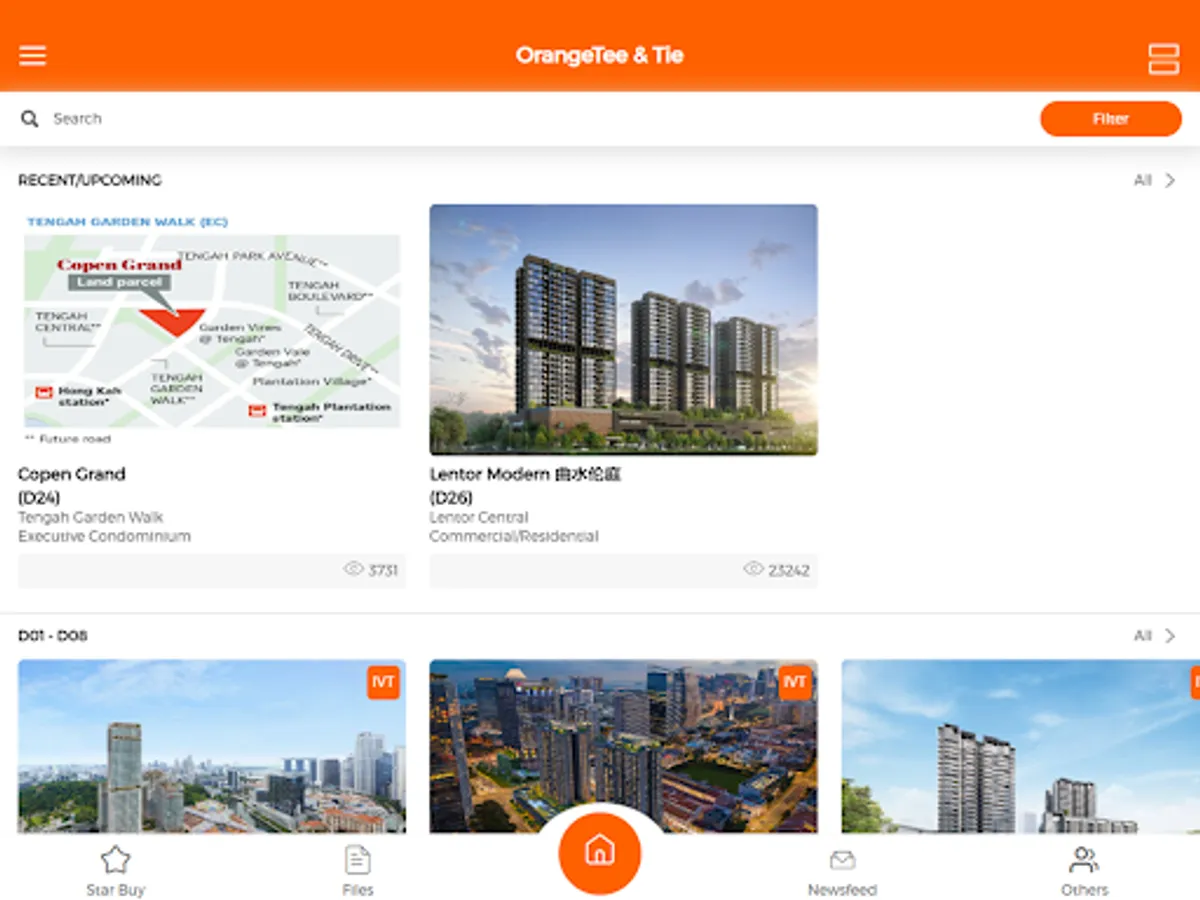The width and height of the screenshot is (1200, 900).
Task: Click the Tengah Garden Walk address
Action: pyautogui.click(x=90, y=517)
